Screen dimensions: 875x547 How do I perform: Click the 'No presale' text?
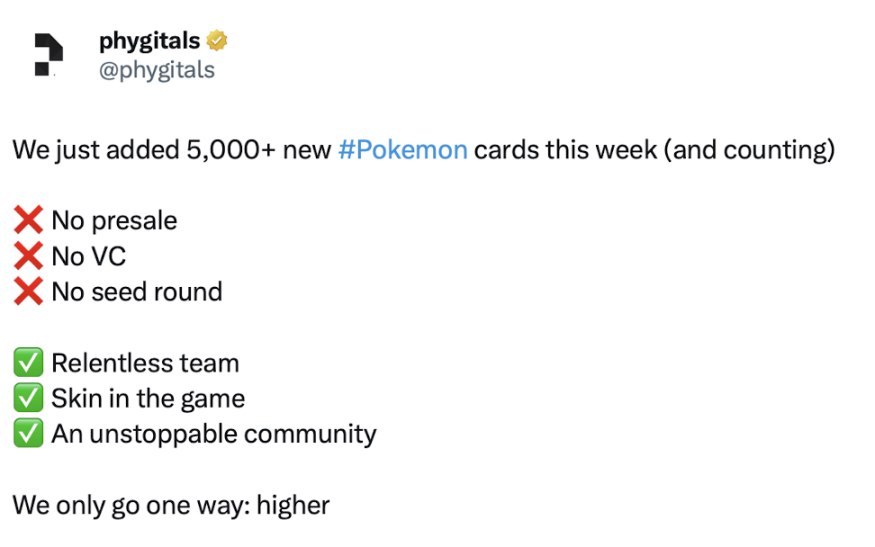pyautogui.click(x=114, y=220)
